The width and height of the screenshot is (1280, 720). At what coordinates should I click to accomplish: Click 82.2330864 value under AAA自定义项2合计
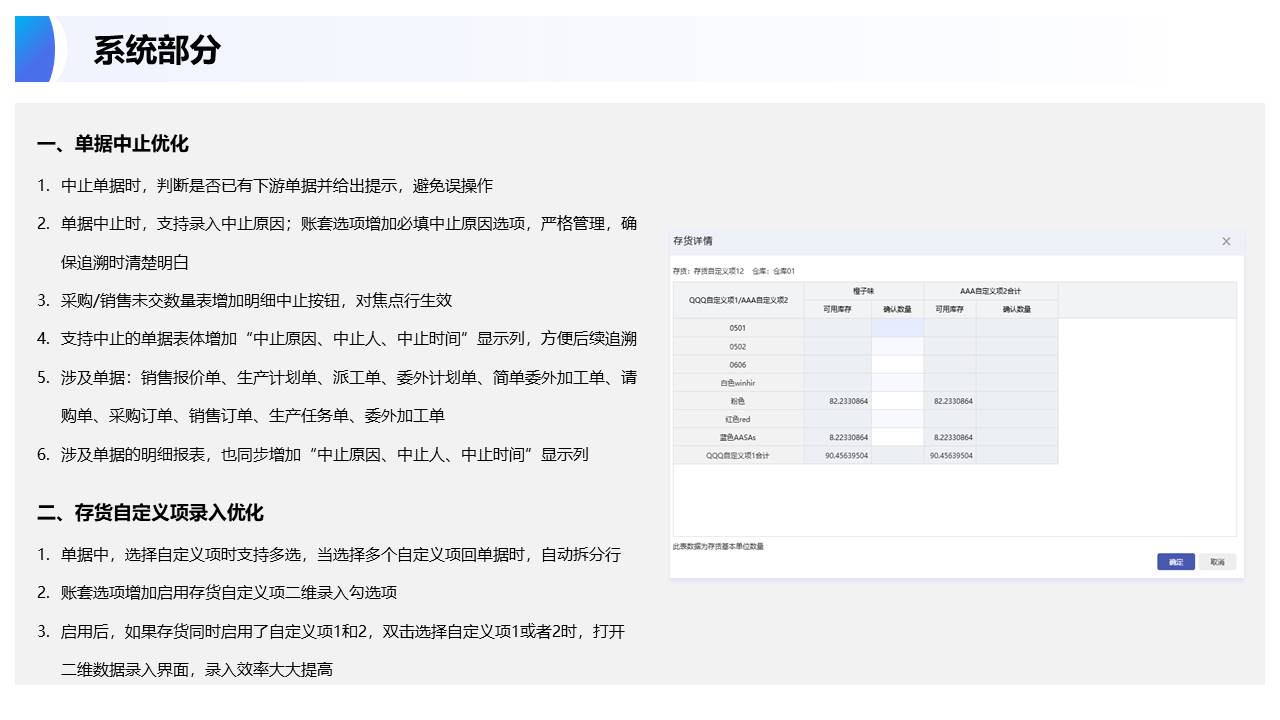pos(953,401)
